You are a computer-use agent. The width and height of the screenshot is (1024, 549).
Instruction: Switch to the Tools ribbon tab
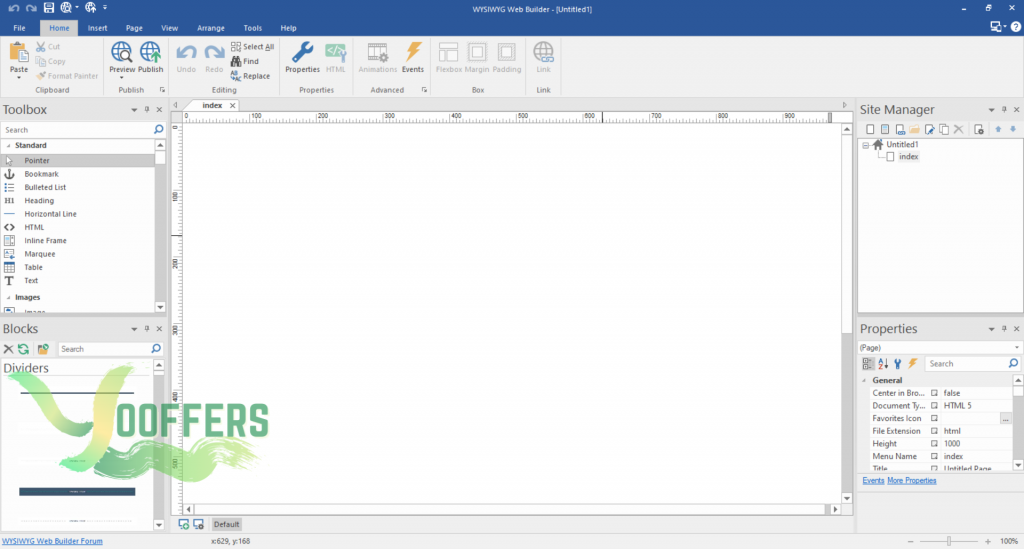(x=253, y=28)
